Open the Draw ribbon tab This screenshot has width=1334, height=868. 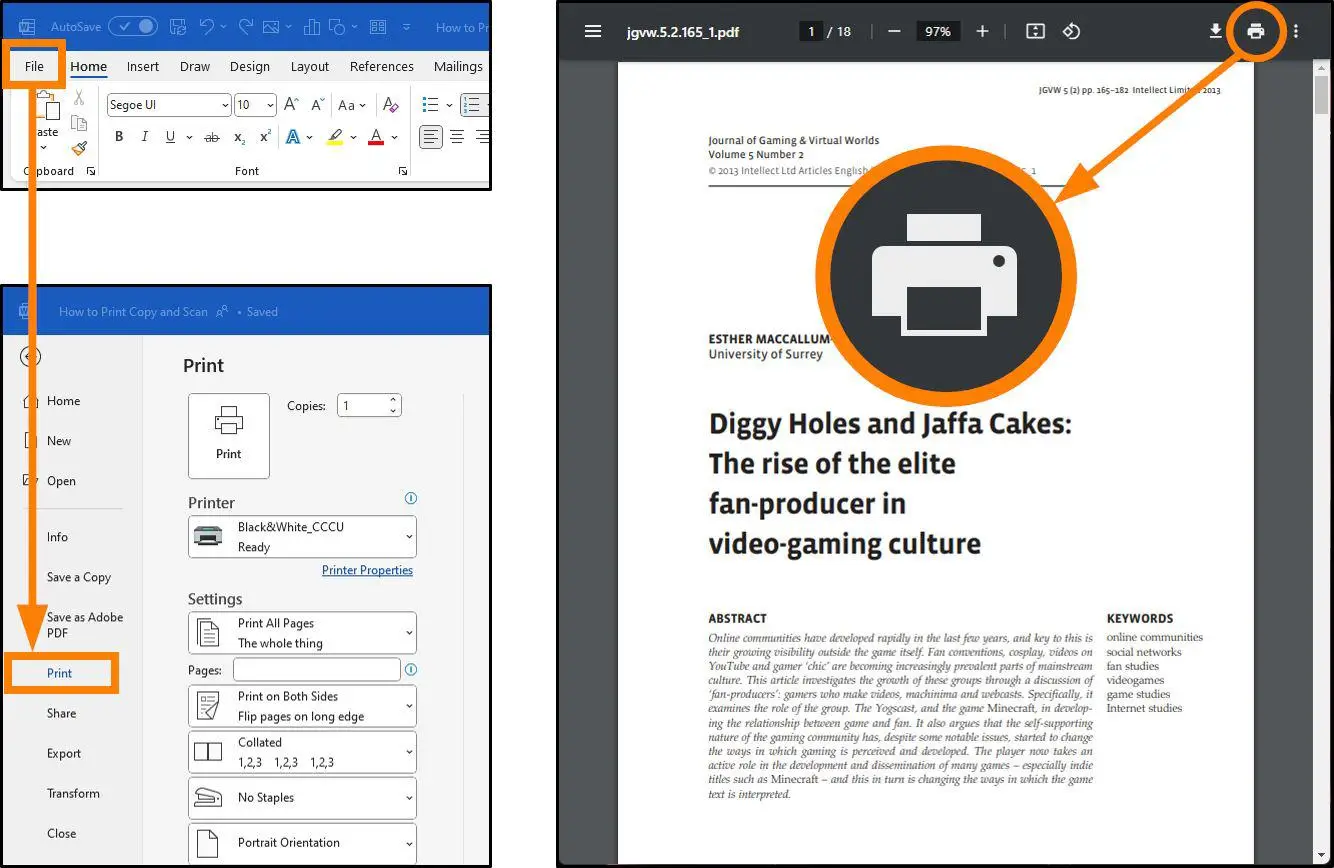(194, 66)
